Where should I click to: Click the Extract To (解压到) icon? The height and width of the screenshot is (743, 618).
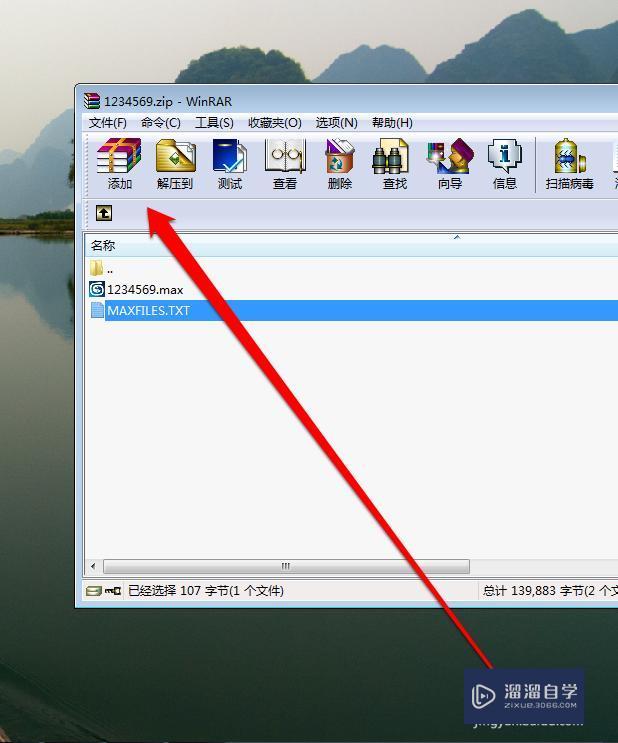tap(175, 163)
